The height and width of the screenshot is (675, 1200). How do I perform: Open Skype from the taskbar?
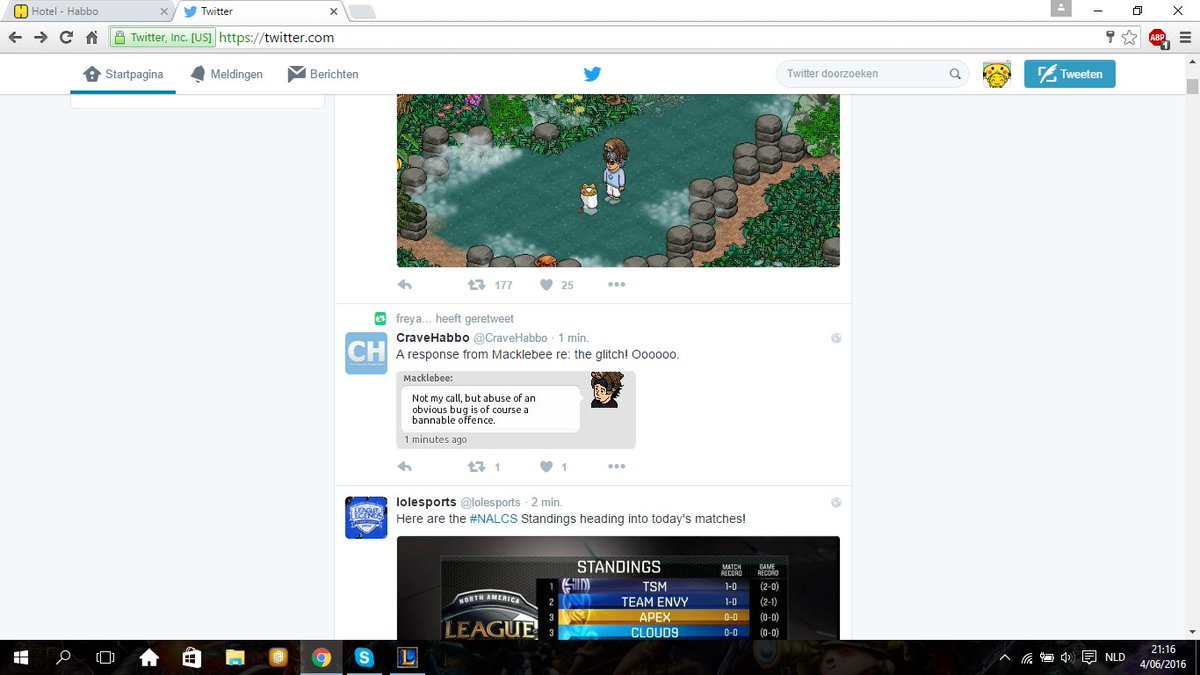click(x=363, y=658)
